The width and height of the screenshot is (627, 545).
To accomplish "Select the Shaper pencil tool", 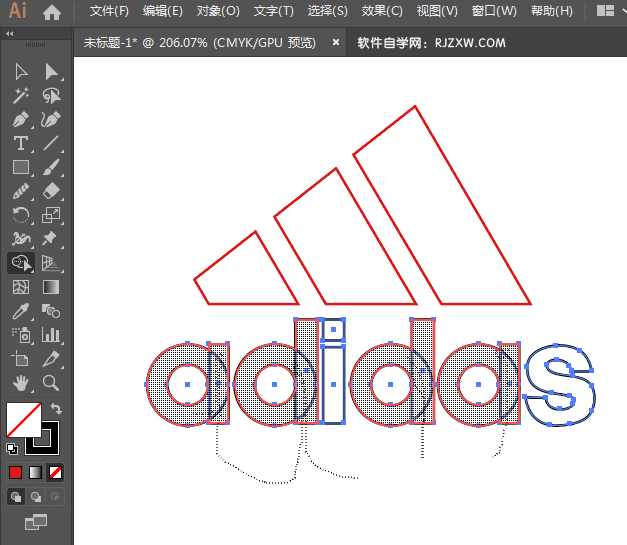I will coord(21,191).
